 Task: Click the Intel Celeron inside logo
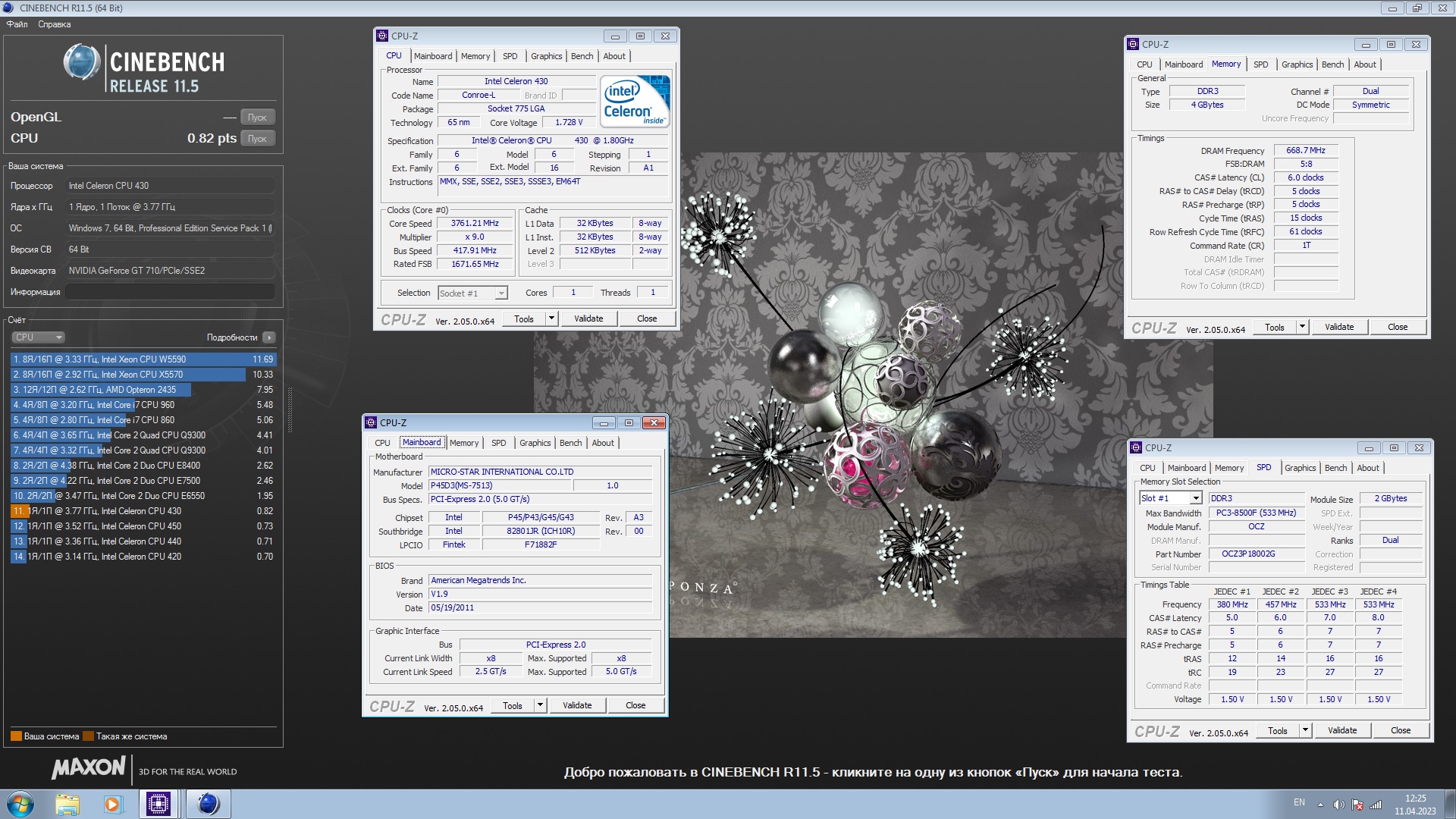point(635,100)
